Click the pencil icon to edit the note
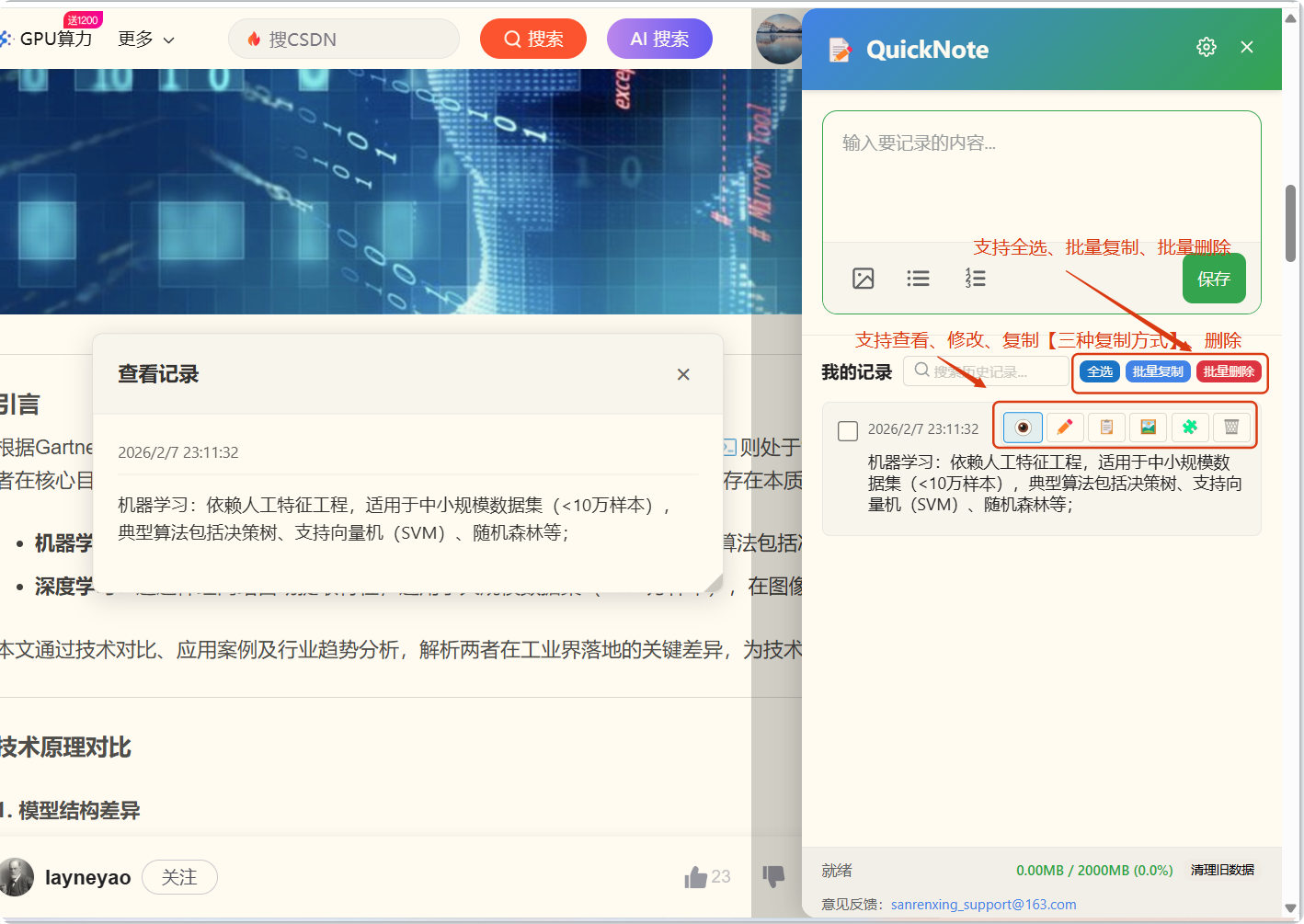This screenshot has width=1304, height=924. point(1064,427)
